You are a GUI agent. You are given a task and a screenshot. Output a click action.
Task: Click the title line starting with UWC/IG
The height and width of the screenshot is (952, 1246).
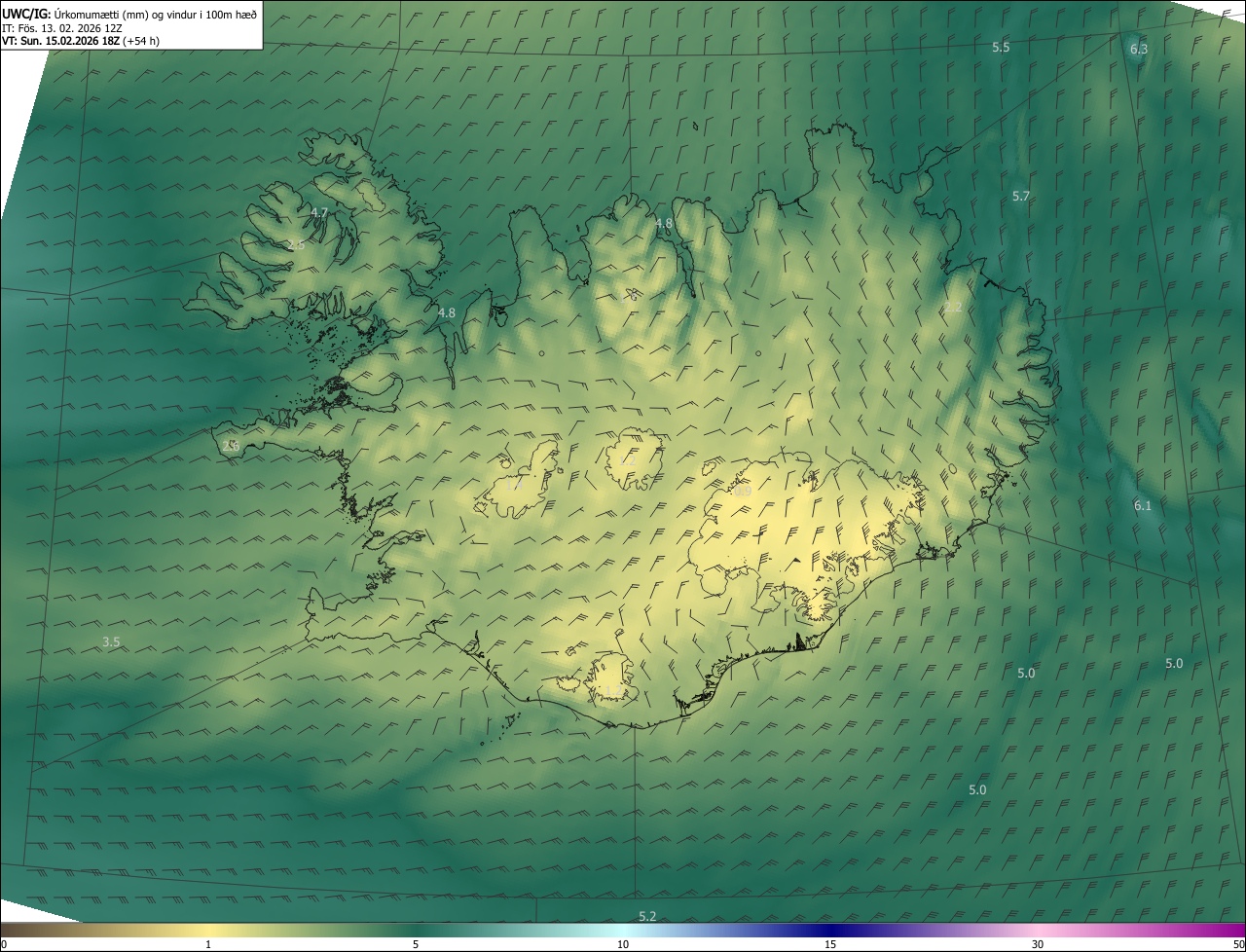pyautogui.click(x=129, y=14)
